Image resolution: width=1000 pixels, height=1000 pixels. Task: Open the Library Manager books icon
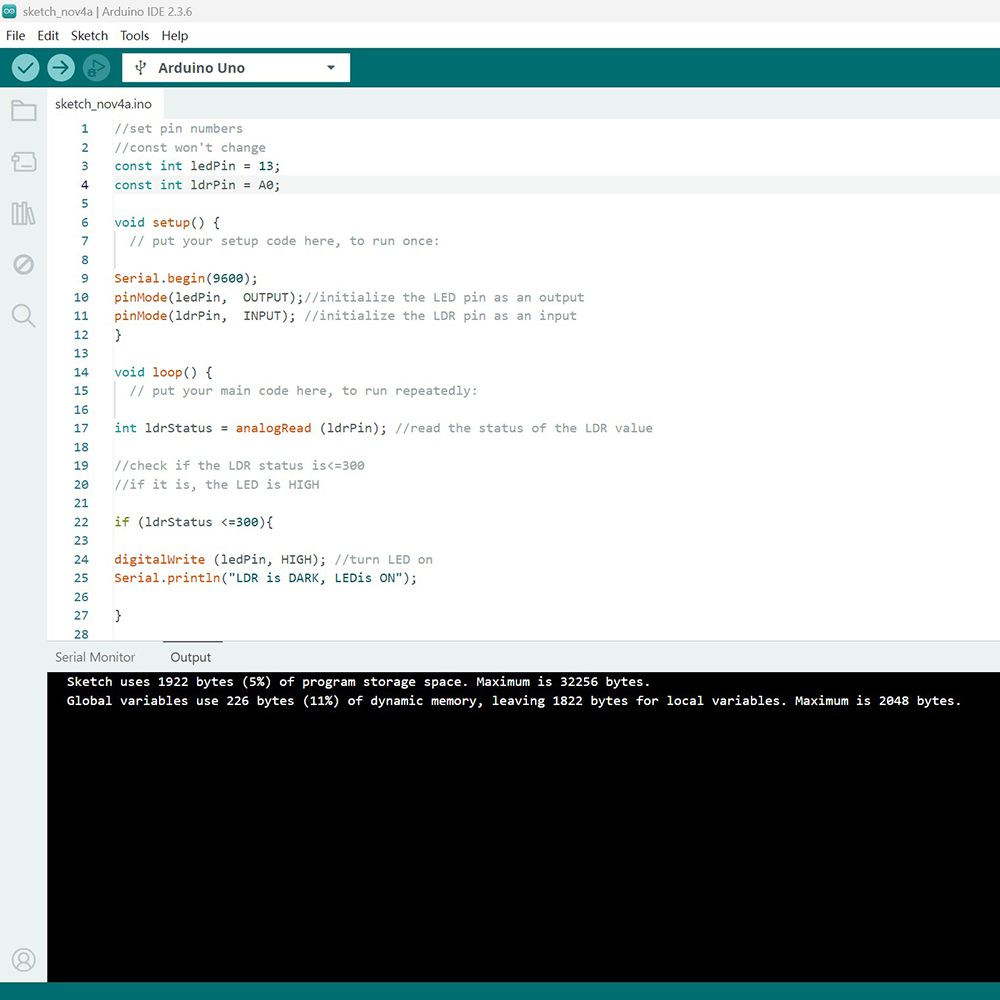[x=23, y=213]
